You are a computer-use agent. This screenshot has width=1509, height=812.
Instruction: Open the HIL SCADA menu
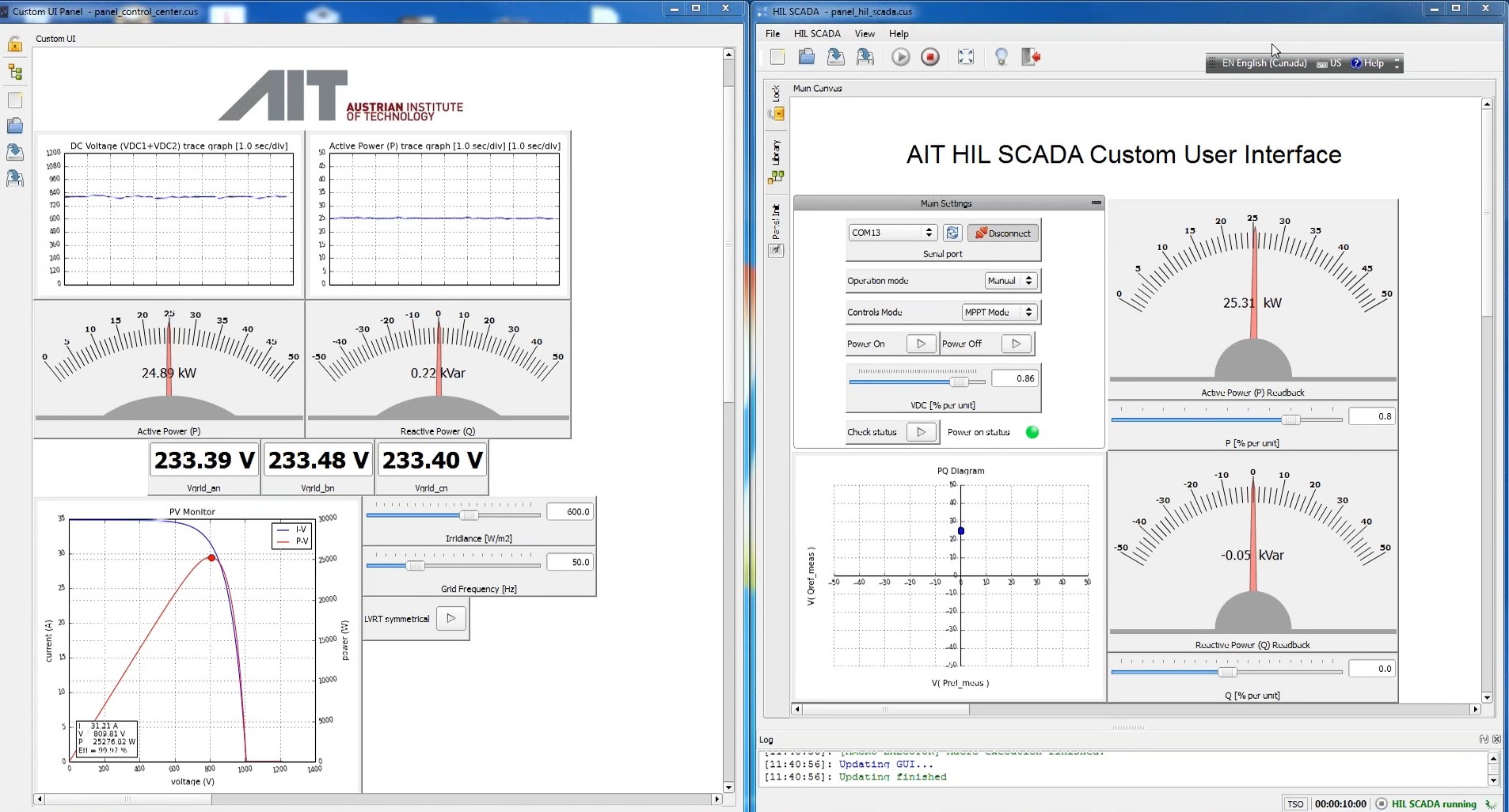point(817,33)
